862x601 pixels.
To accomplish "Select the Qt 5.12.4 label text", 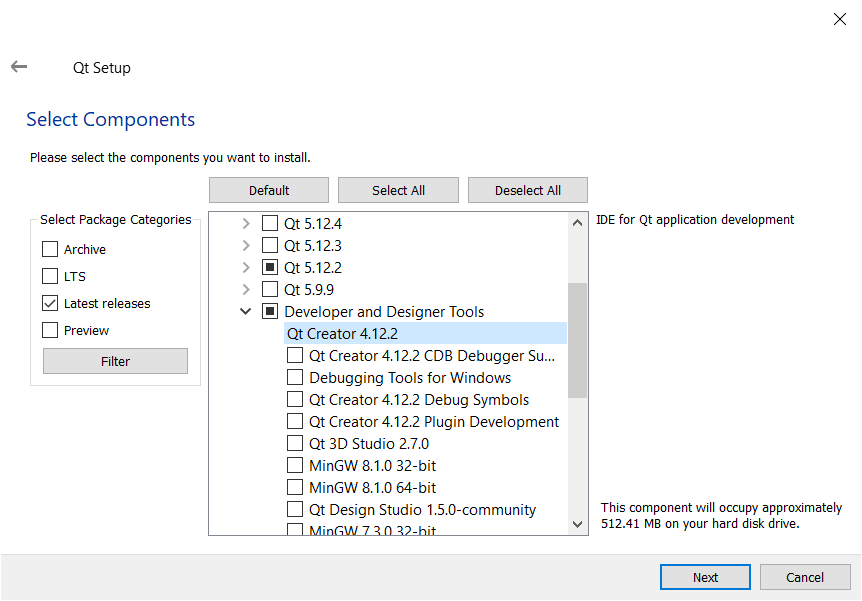I will (x=313, y=224).
